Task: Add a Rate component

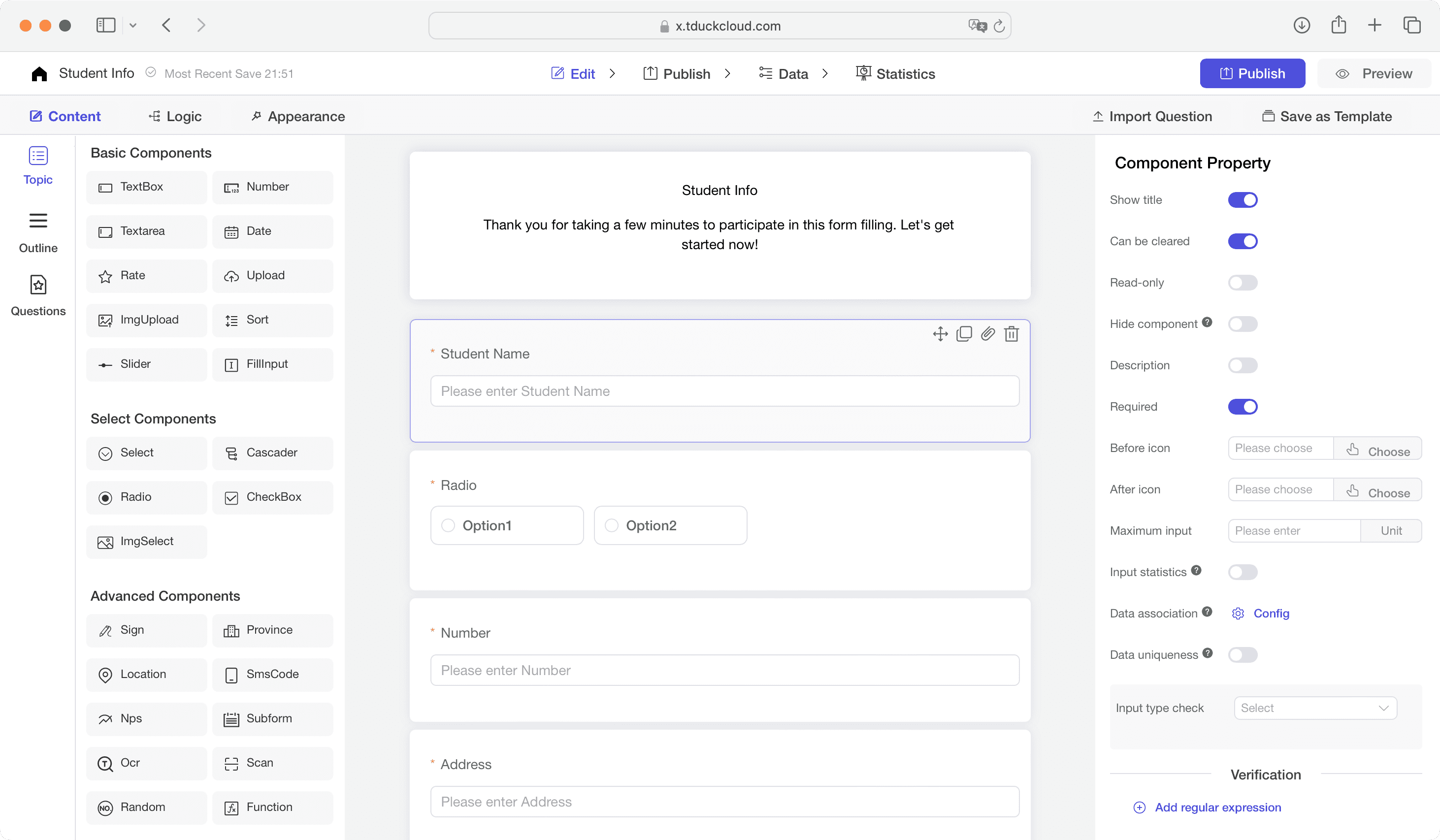Action: pos(146,276)
